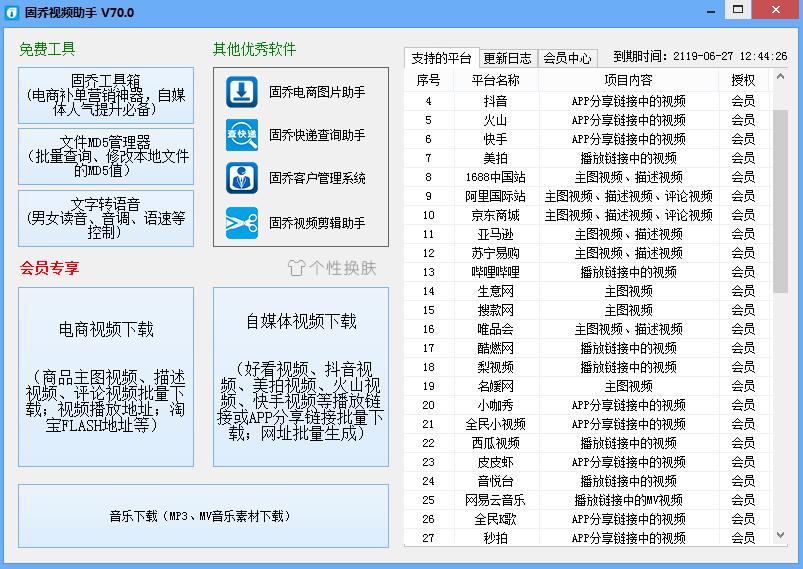Open 自媒体视频下载 member feature

click(x=301, y=377)
